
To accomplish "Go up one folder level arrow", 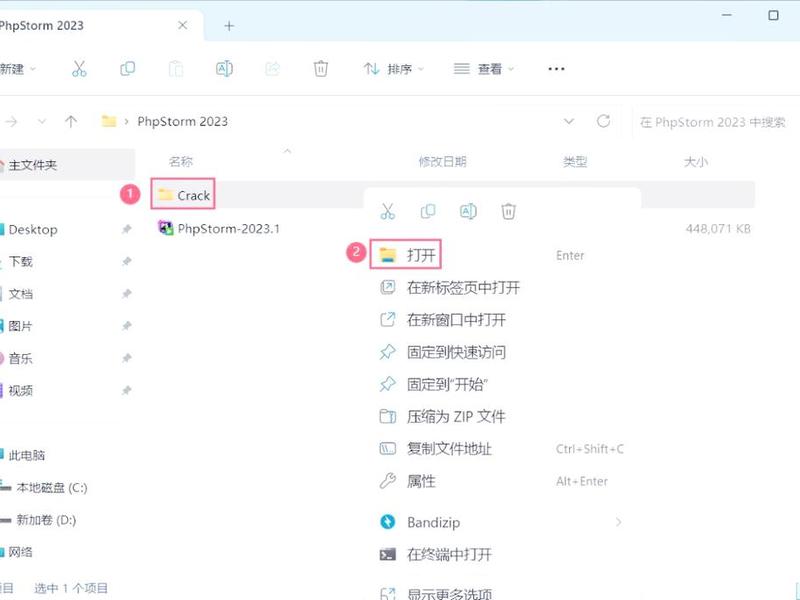I will 71,121.
